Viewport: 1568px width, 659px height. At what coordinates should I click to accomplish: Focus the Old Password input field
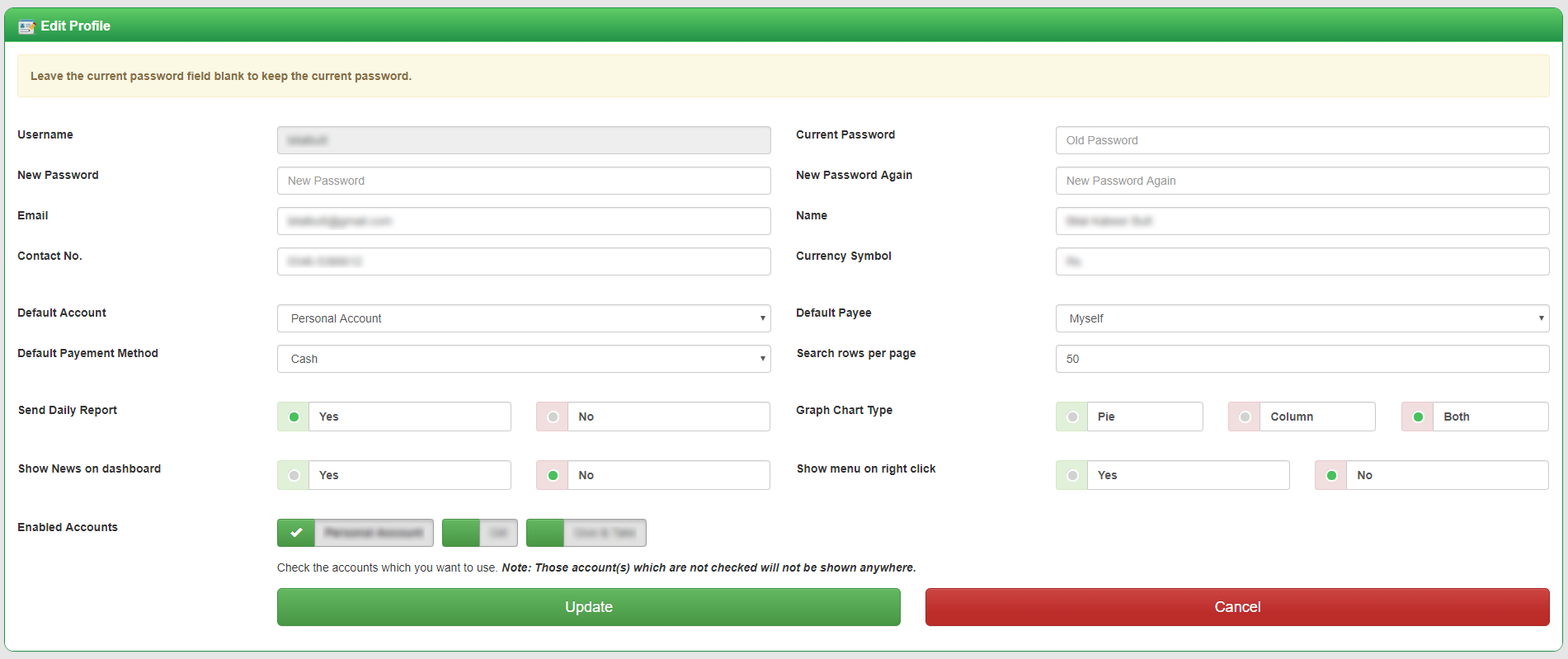(x=1302, y=140)
